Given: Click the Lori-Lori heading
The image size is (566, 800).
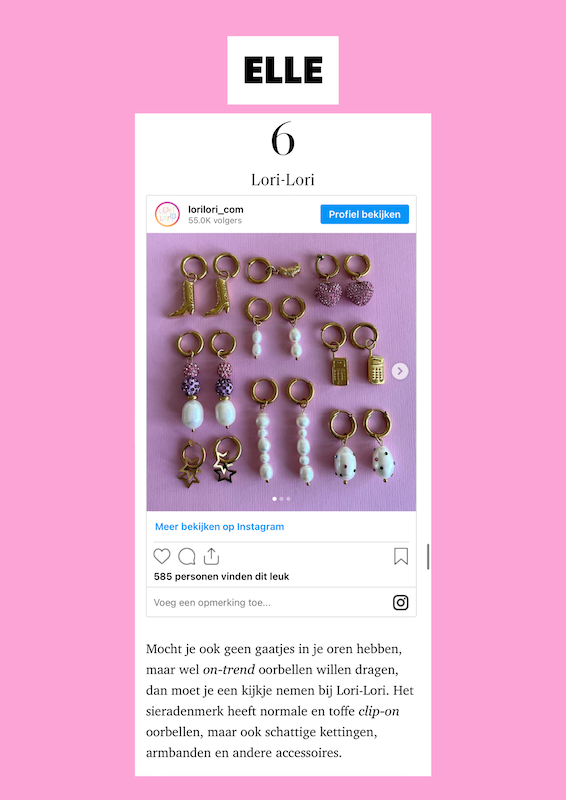Looking at the screenshot, I should coord(283,180).
